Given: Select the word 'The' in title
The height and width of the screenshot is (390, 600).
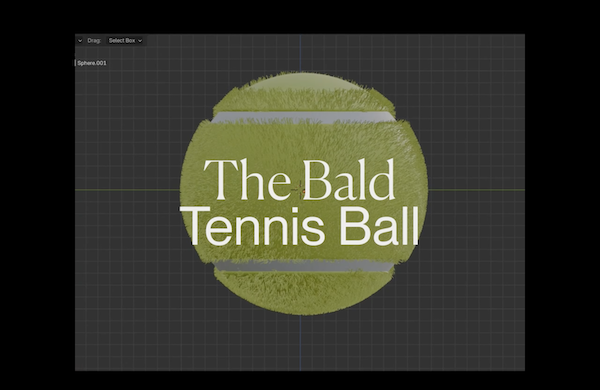Looking at the screenshot, I should click(247, 180).
